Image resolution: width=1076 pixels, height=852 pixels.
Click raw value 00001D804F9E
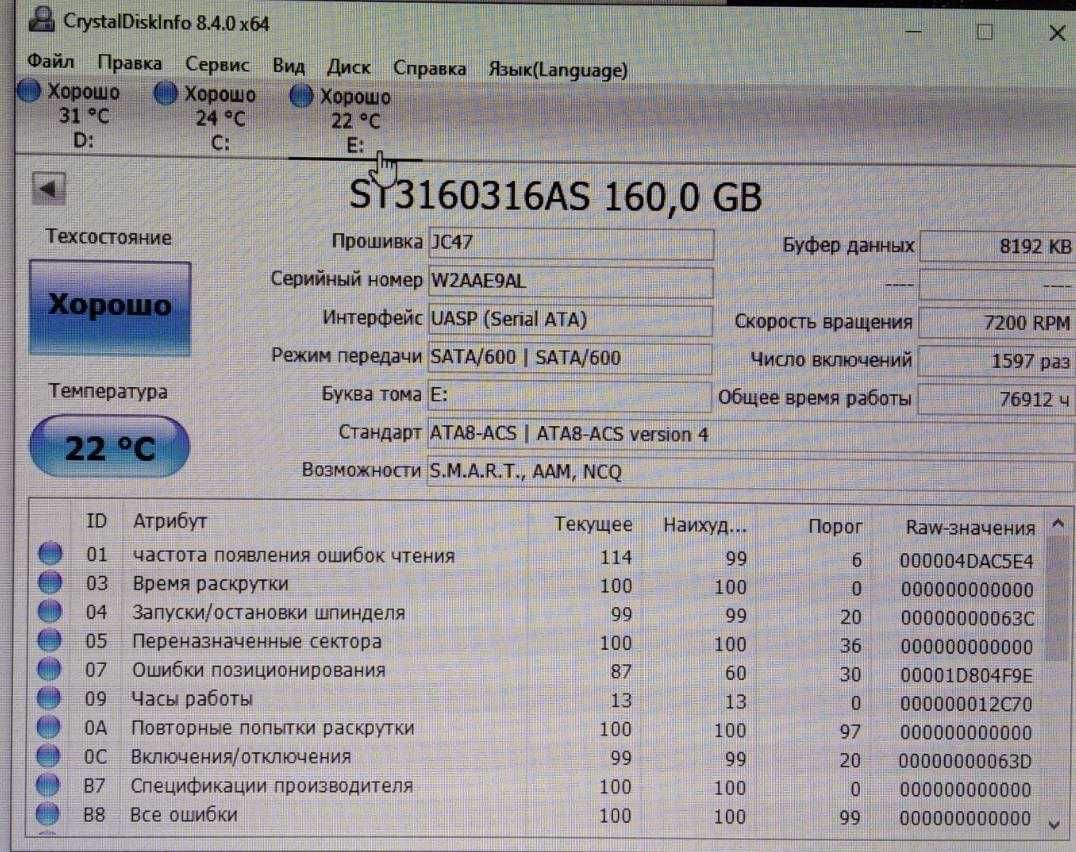[966, 676]
